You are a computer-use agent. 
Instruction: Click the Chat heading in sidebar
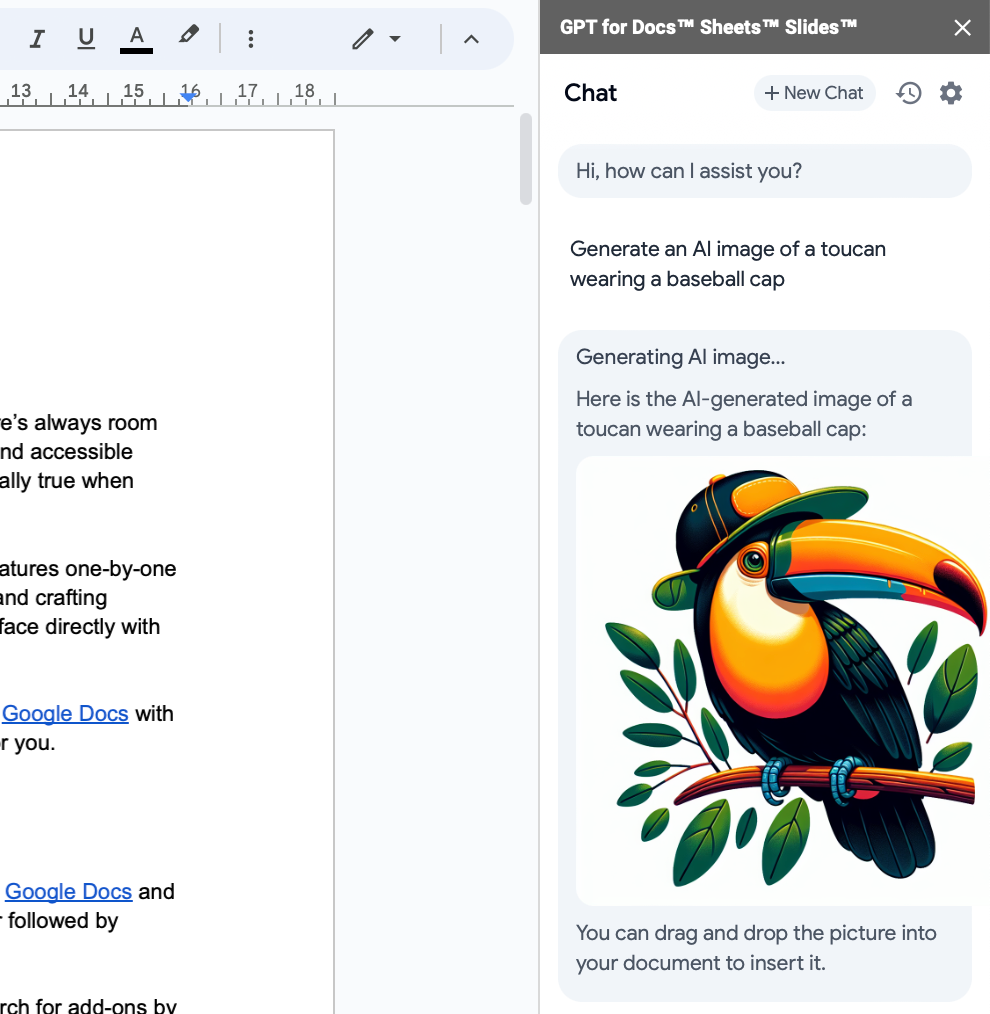(590, 93)
